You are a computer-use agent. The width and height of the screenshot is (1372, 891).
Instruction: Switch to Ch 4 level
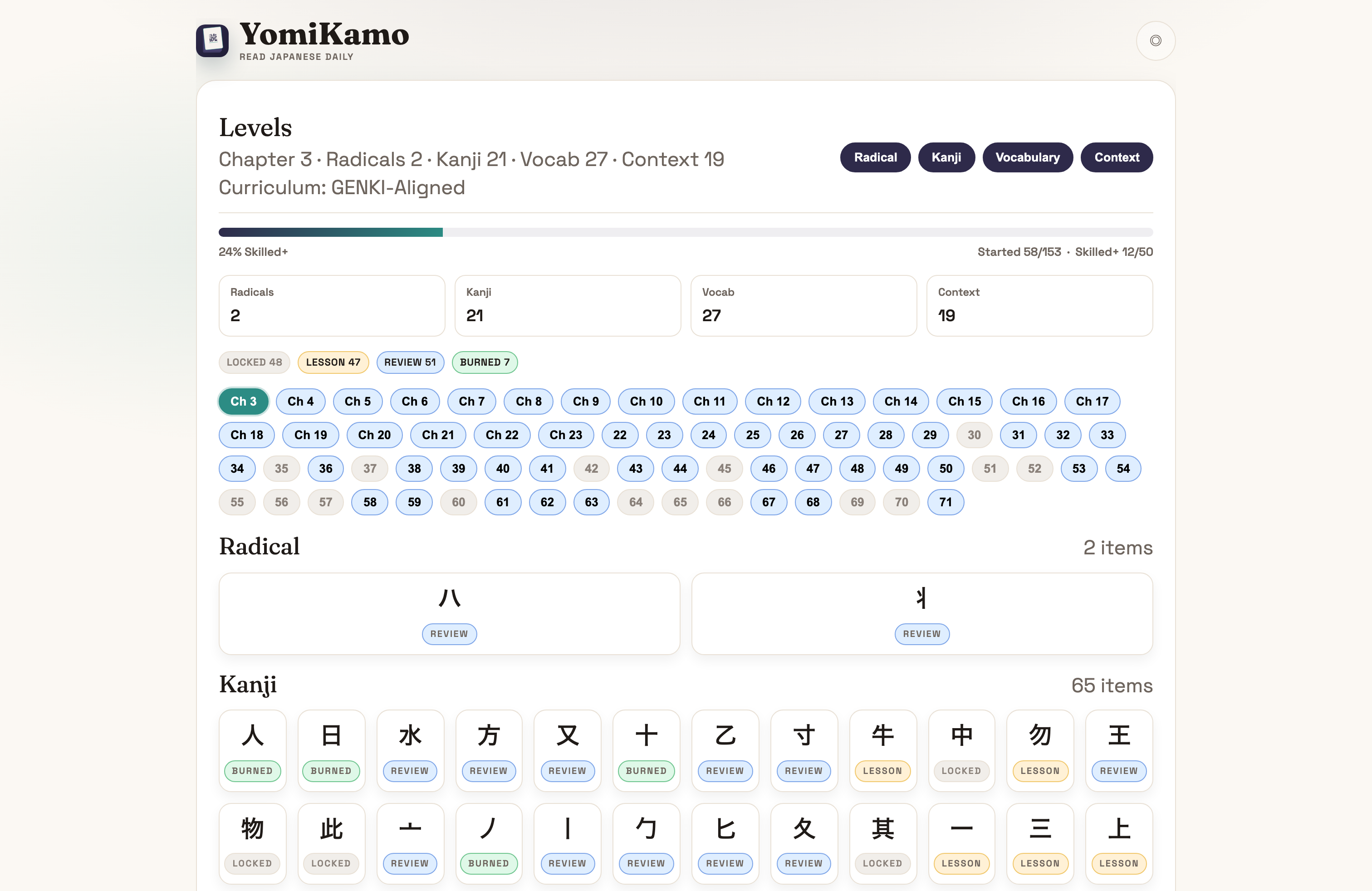(301, 401)
